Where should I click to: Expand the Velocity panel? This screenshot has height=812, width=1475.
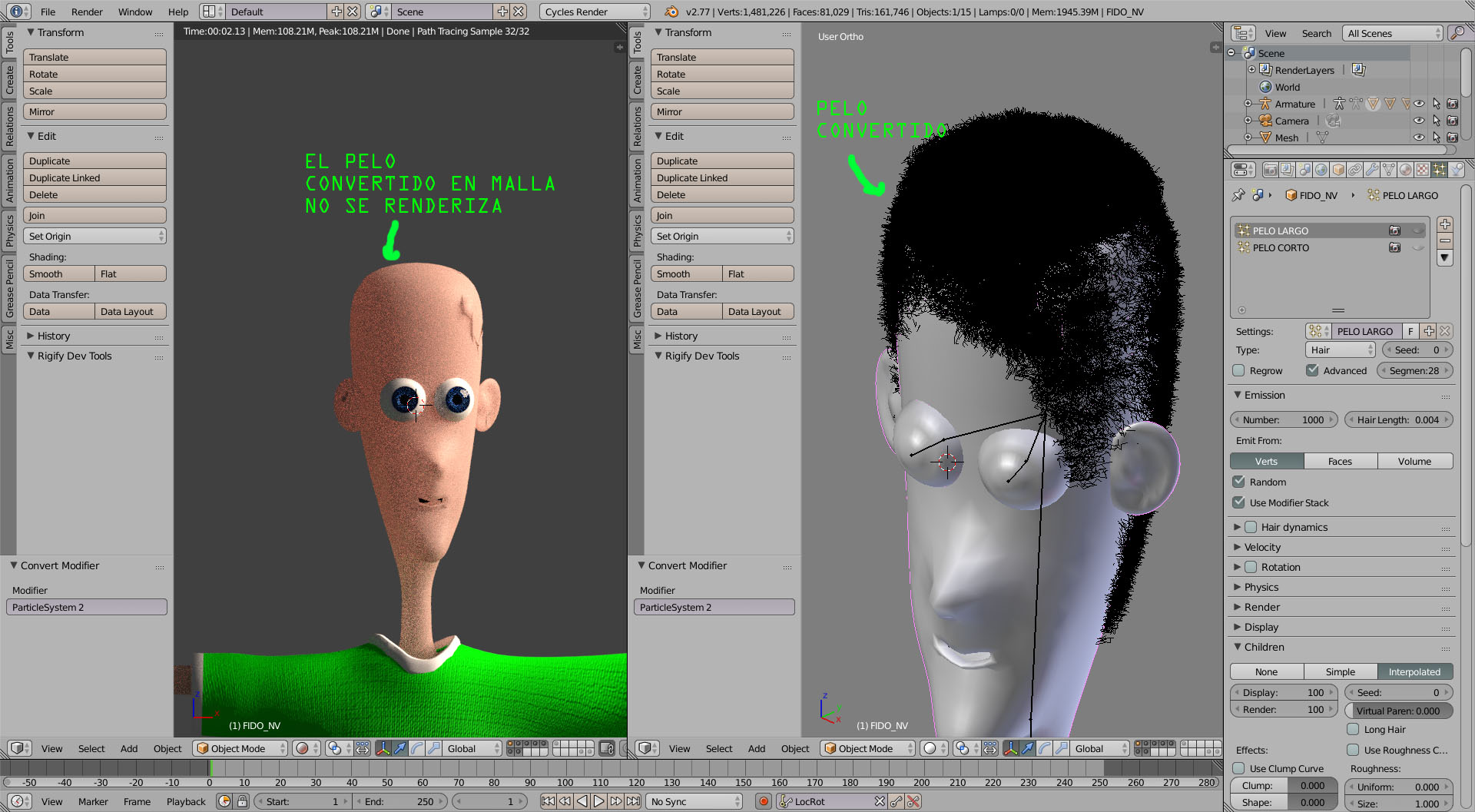click(1262, 547)
